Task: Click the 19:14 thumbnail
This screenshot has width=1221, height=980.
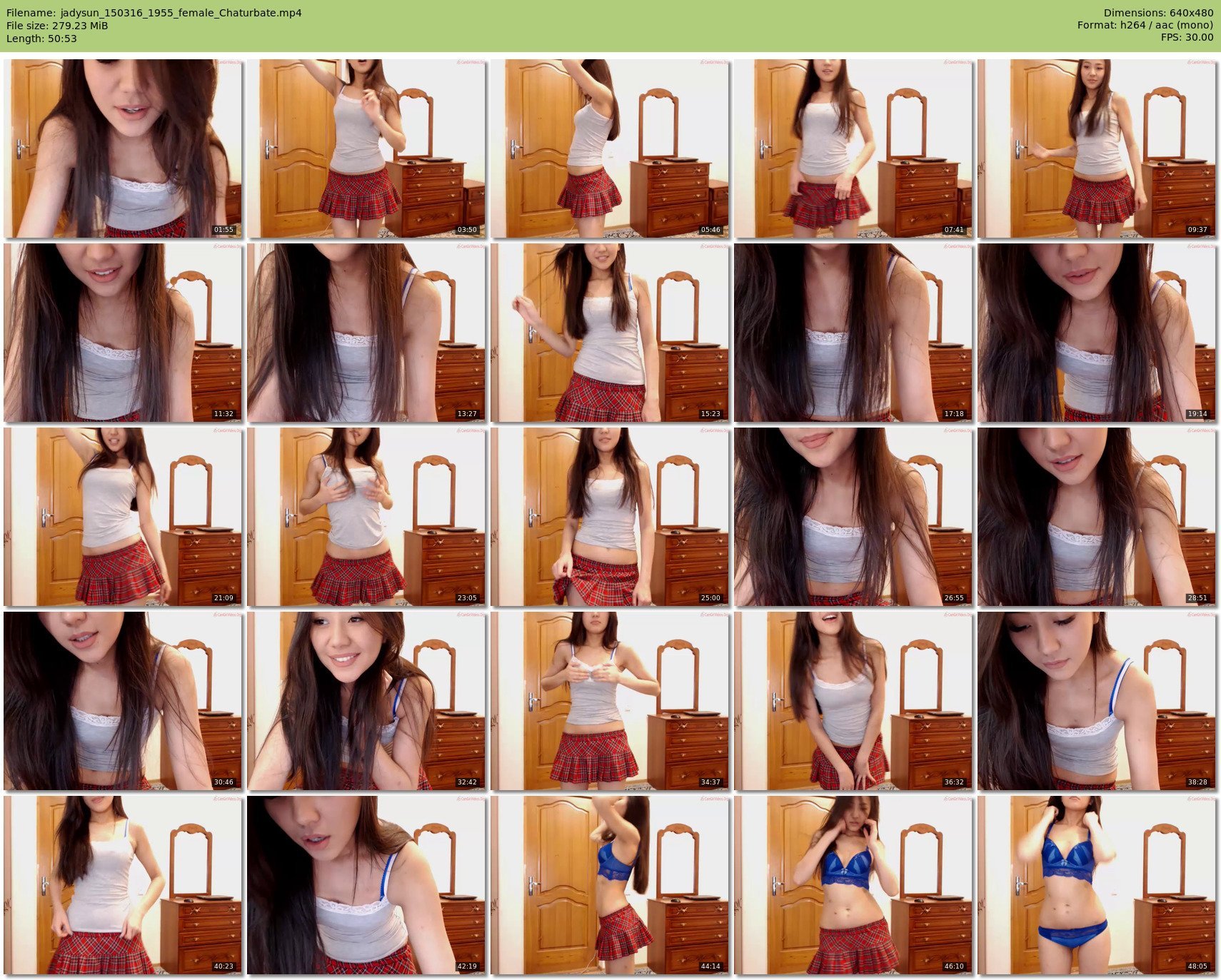Action: coord(1097,333)
